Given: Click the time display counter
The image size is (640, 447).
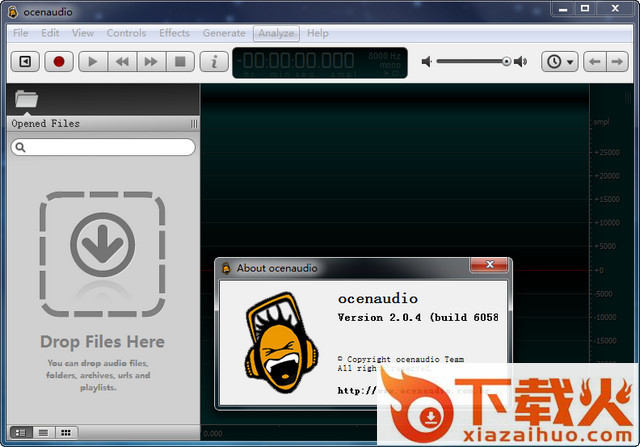Looking at the screenshot, I should pos(320,62).
